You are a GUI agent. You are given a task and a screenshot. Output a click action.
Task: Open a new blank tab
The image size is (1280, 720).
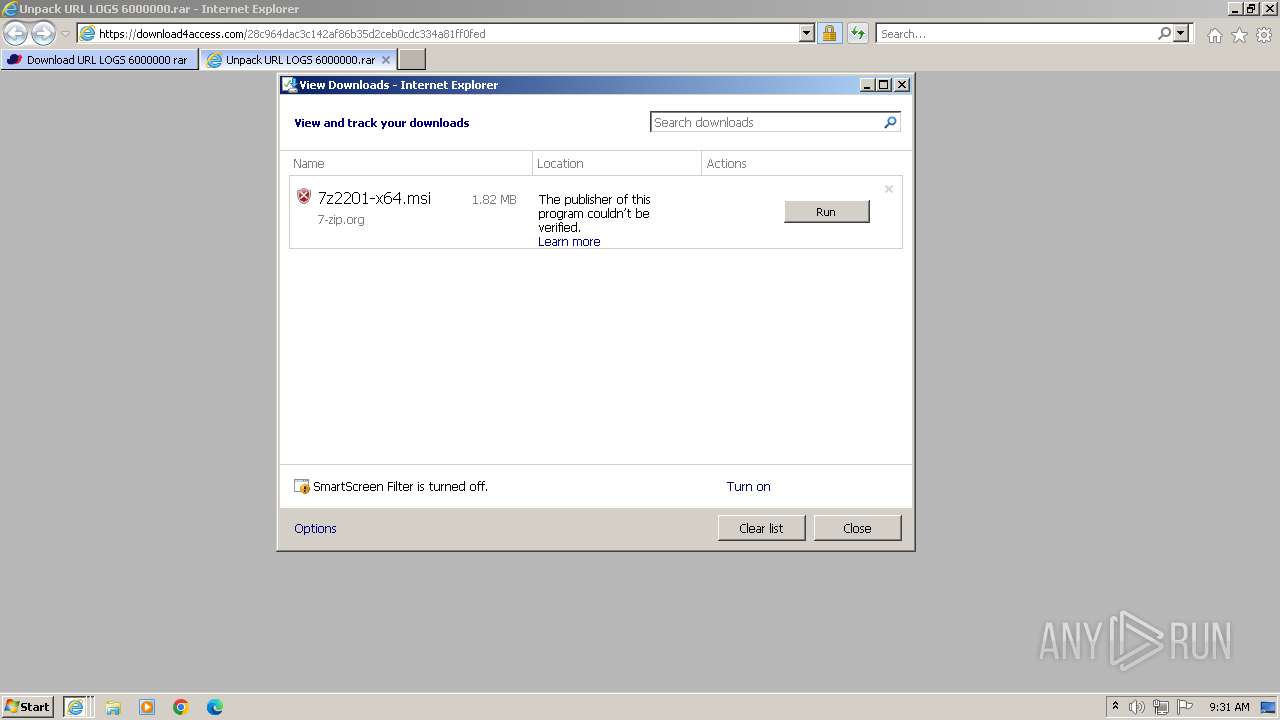(412, 59)
